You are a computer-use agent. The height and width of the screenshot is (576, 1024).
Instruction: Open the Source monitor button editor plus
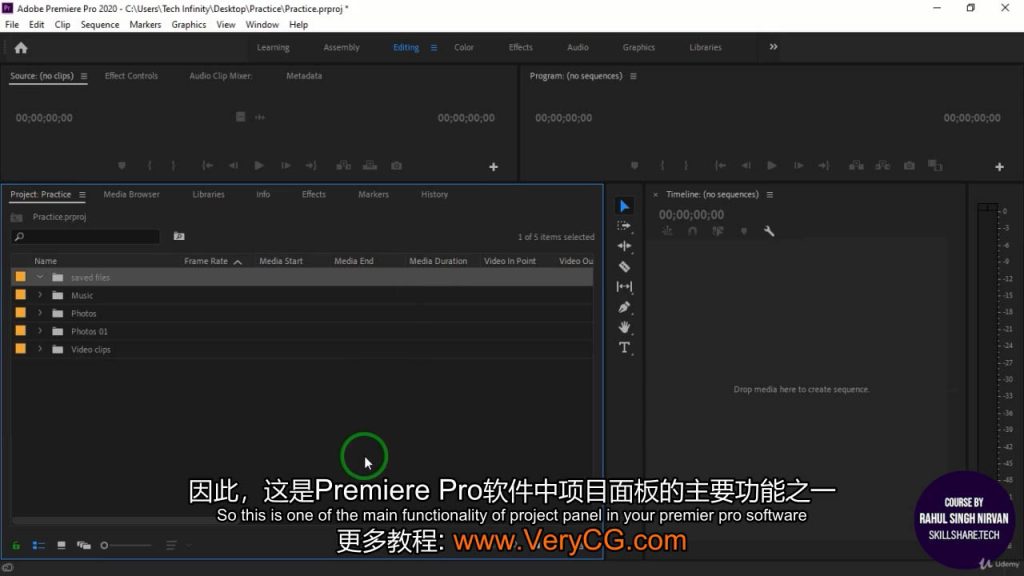pyautogui.click(x=493, y=167)
